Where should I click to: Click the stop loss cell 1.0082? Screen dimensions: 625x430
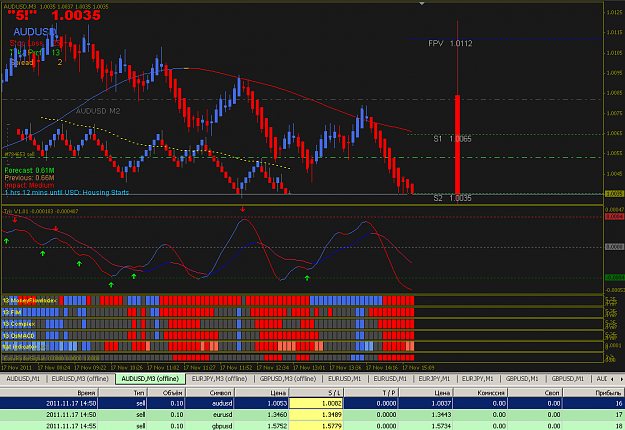point(316,403)
